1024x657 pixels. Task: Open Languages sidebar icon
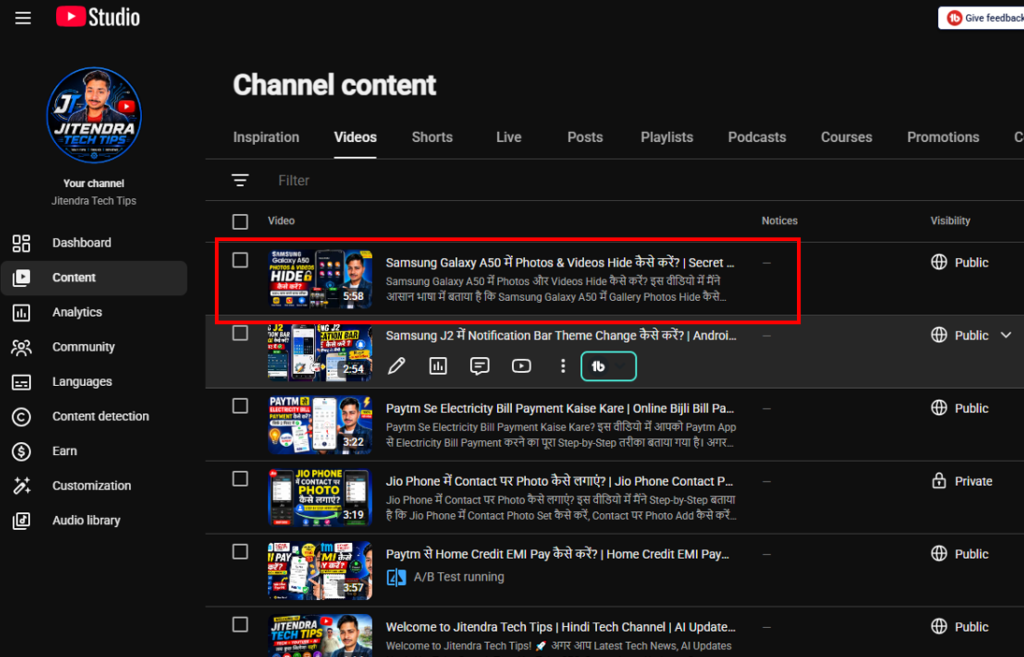21,381
